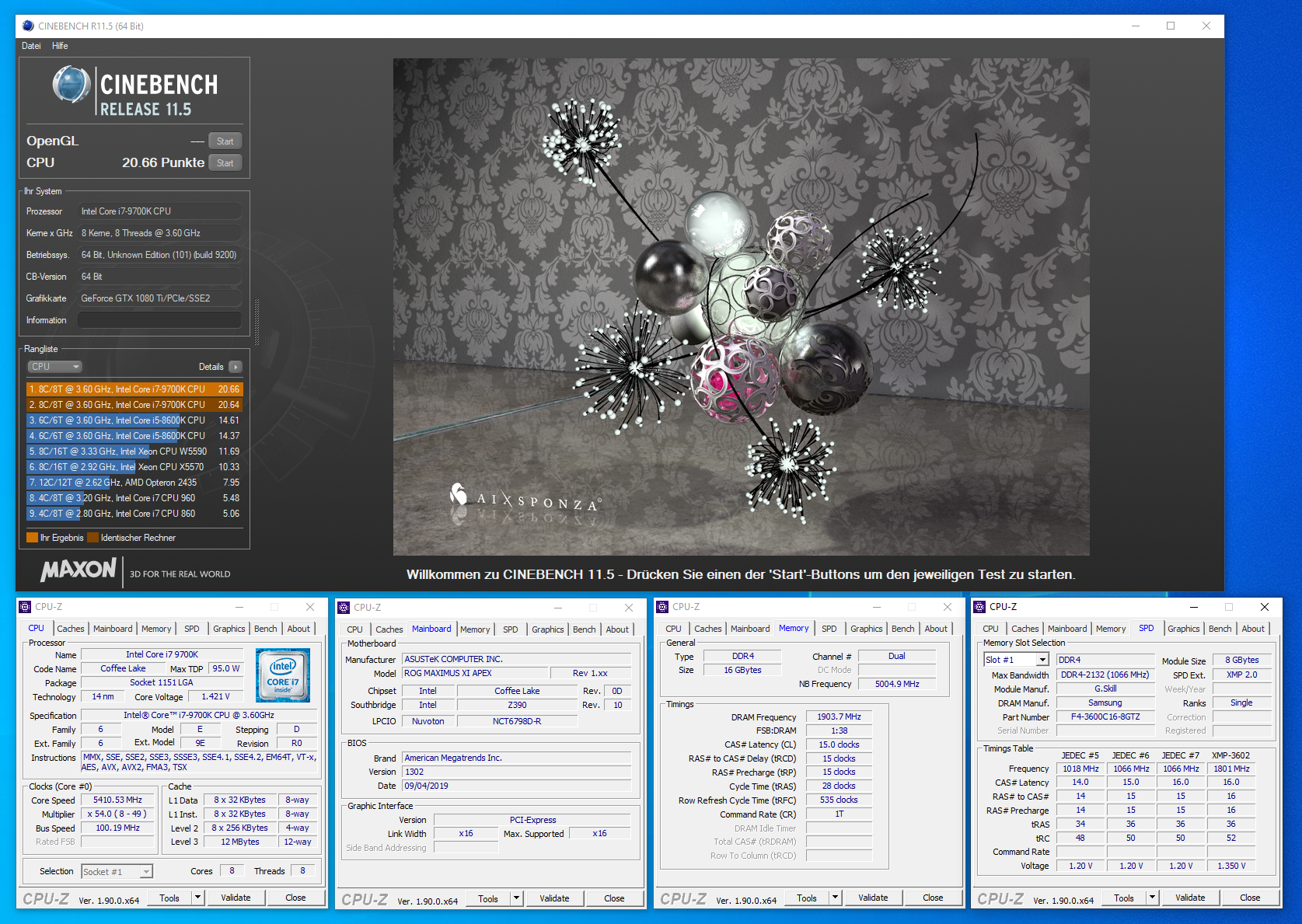Screen dimensions: 1302x924
Task: Open About tab in first CPU-Z window
Action: point(298,629)
